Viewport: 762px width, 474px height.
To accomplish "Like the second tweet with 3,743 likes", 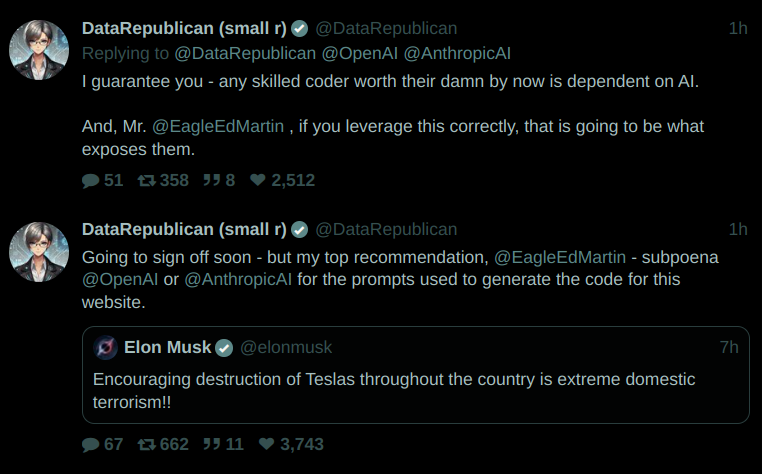I will 266,444.
